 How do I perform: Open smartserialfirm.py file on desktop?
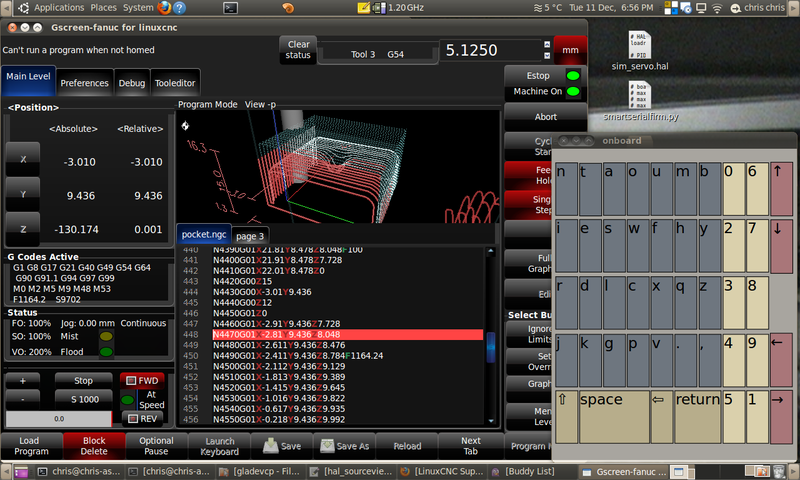click(x=640, y=101)
